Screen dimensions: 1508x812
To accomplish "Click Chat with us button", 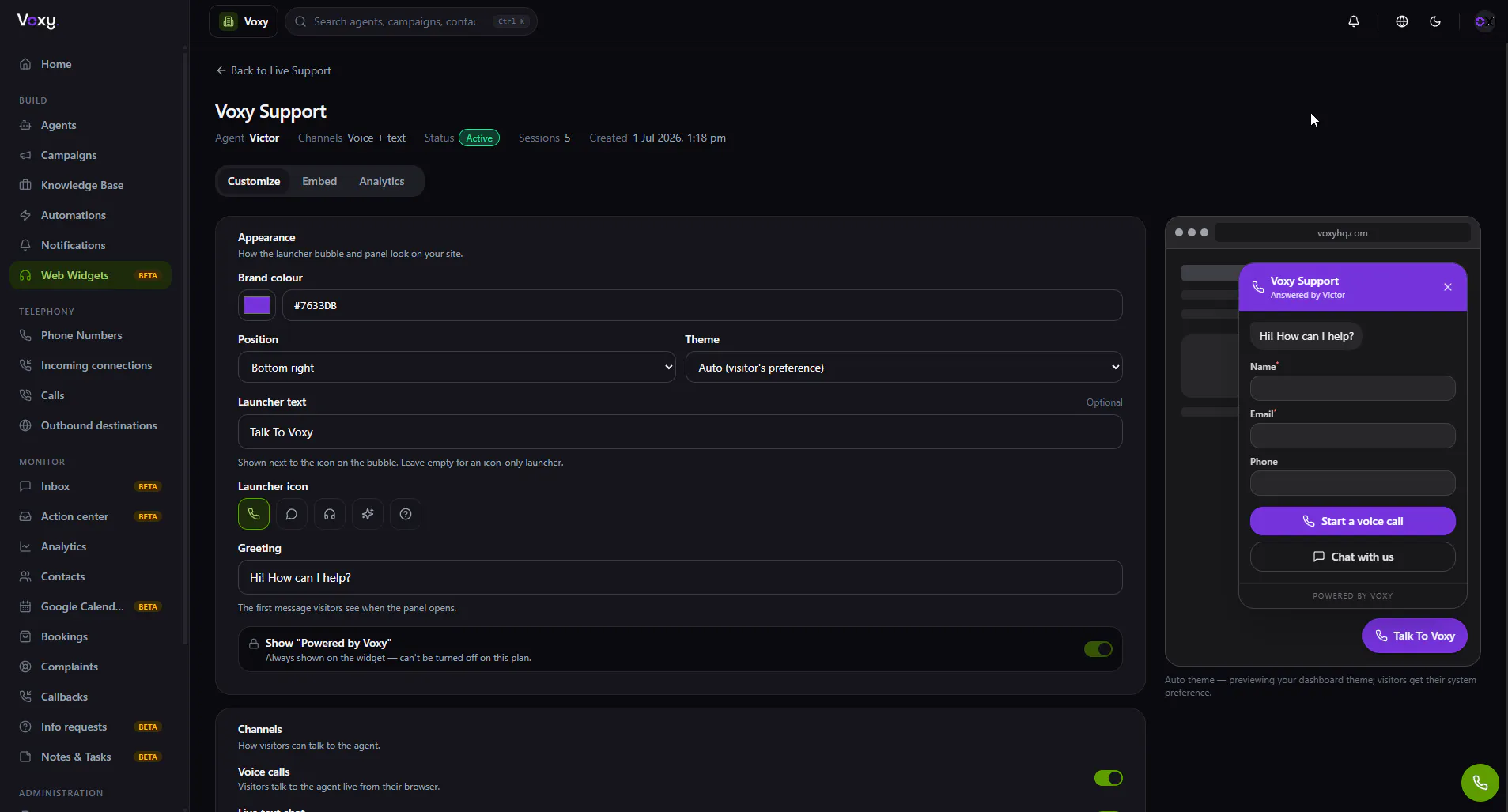I will [1352, 557].
